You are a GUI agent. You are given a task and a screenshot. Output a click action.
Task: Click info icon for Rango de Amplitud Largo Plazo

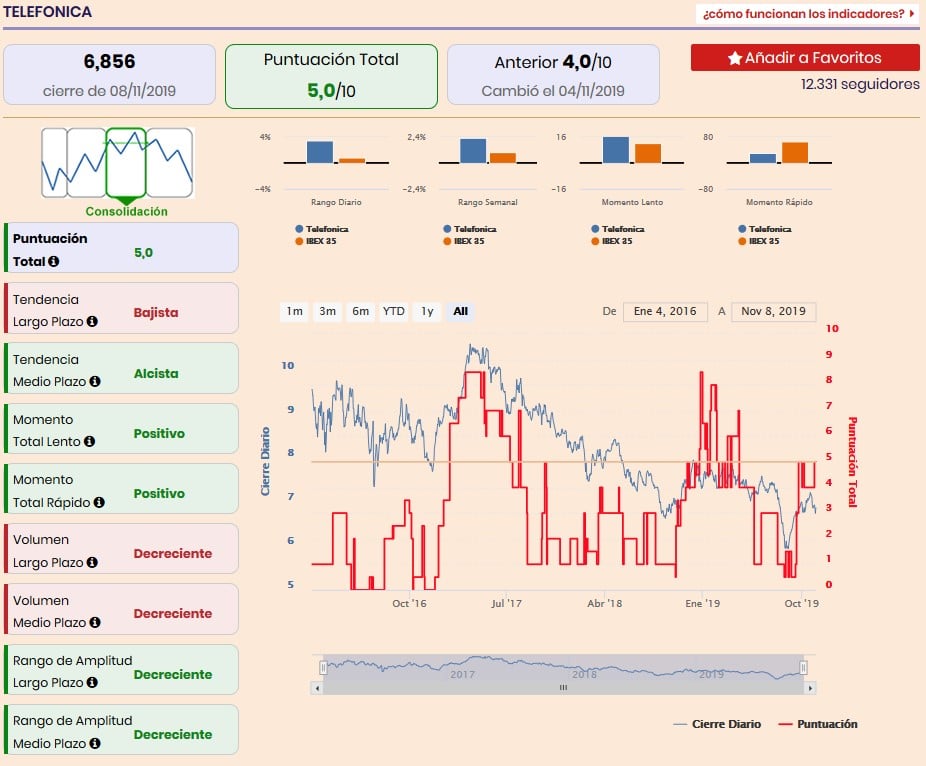click(x=92, y=682)
